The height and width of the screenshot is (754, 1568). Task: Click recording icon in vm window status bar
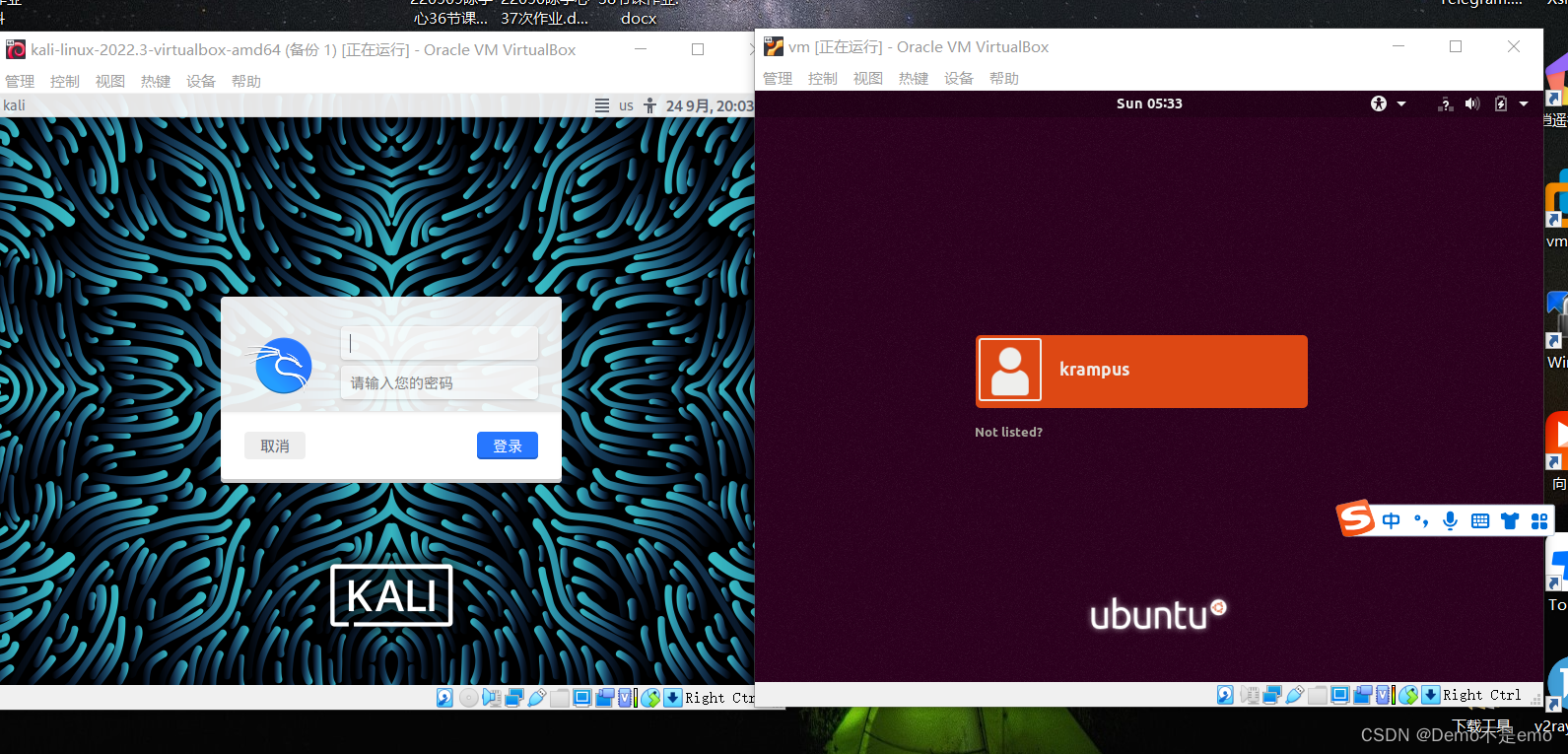1363,695
